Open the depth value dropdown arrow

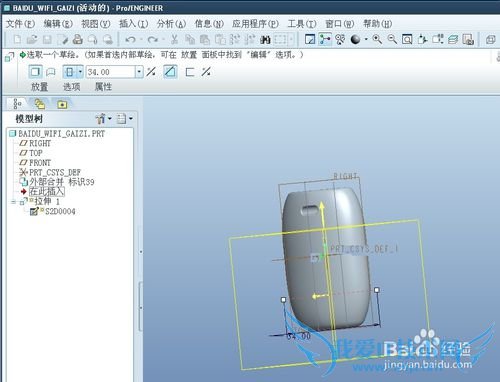139,72
